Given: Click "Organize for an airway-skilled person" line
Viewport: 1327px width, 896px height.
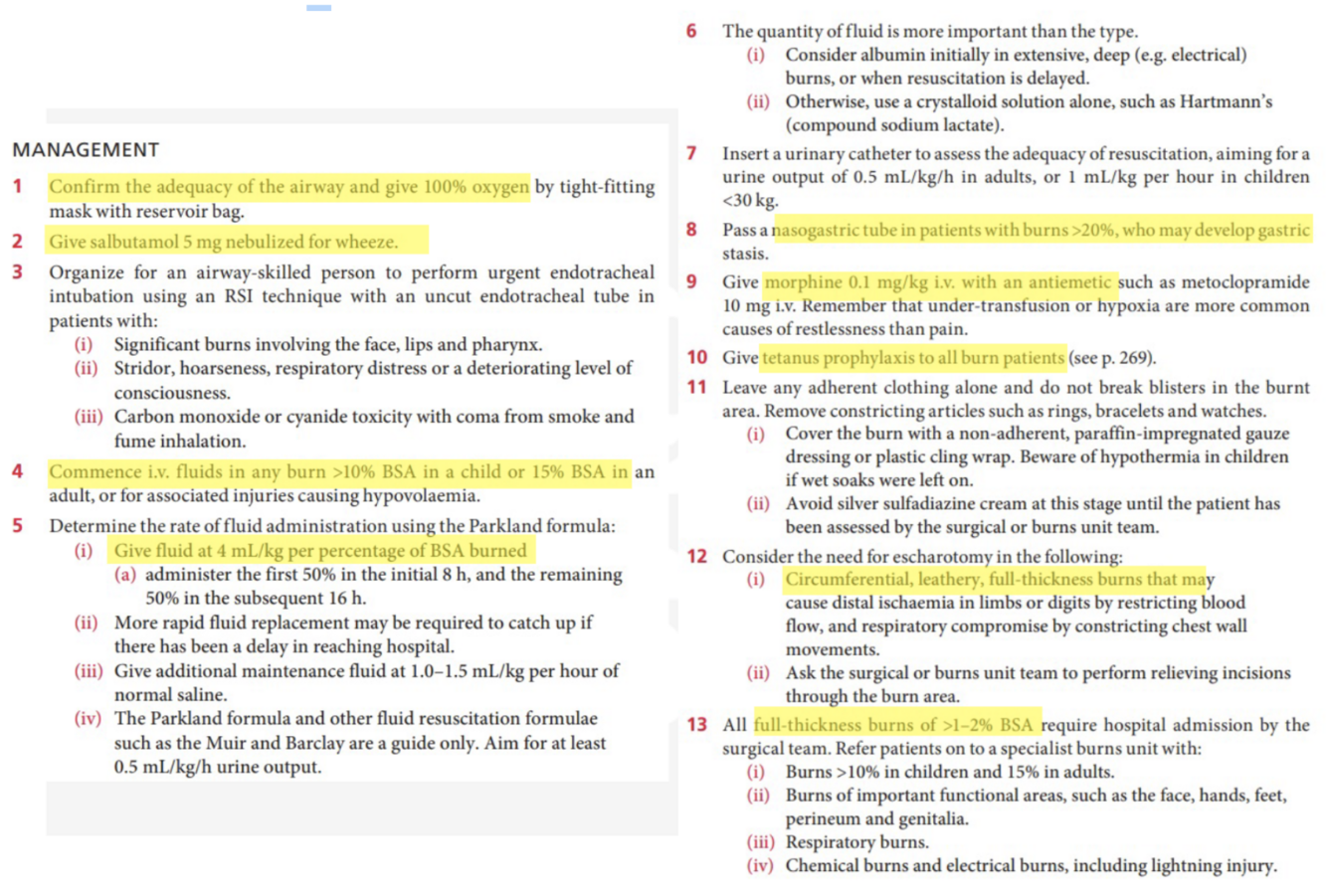Looking at the screenshot, I should (352, 272).
